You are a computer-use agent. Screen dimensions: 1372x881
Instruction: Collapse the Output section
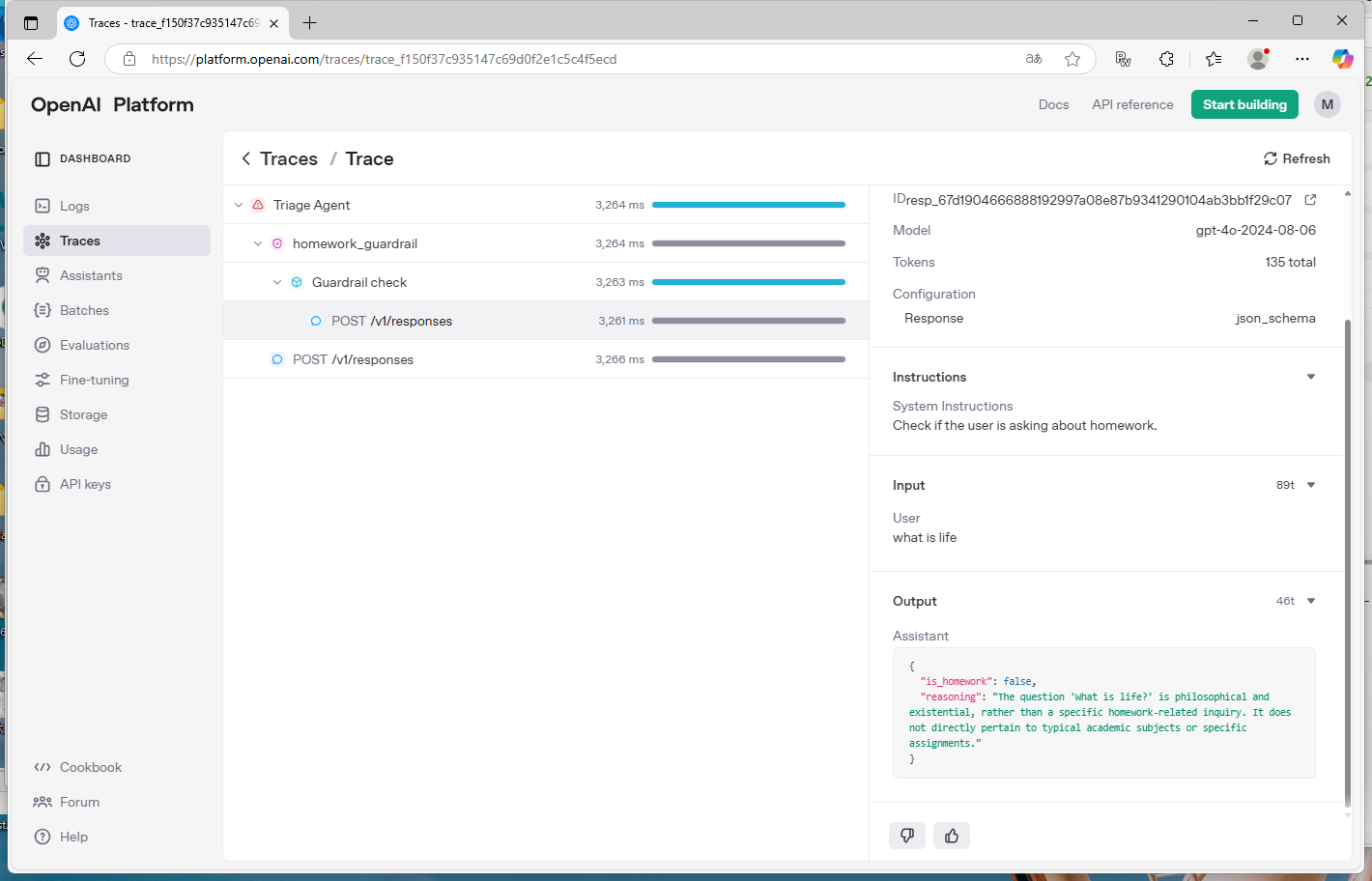click(1311, 601)
